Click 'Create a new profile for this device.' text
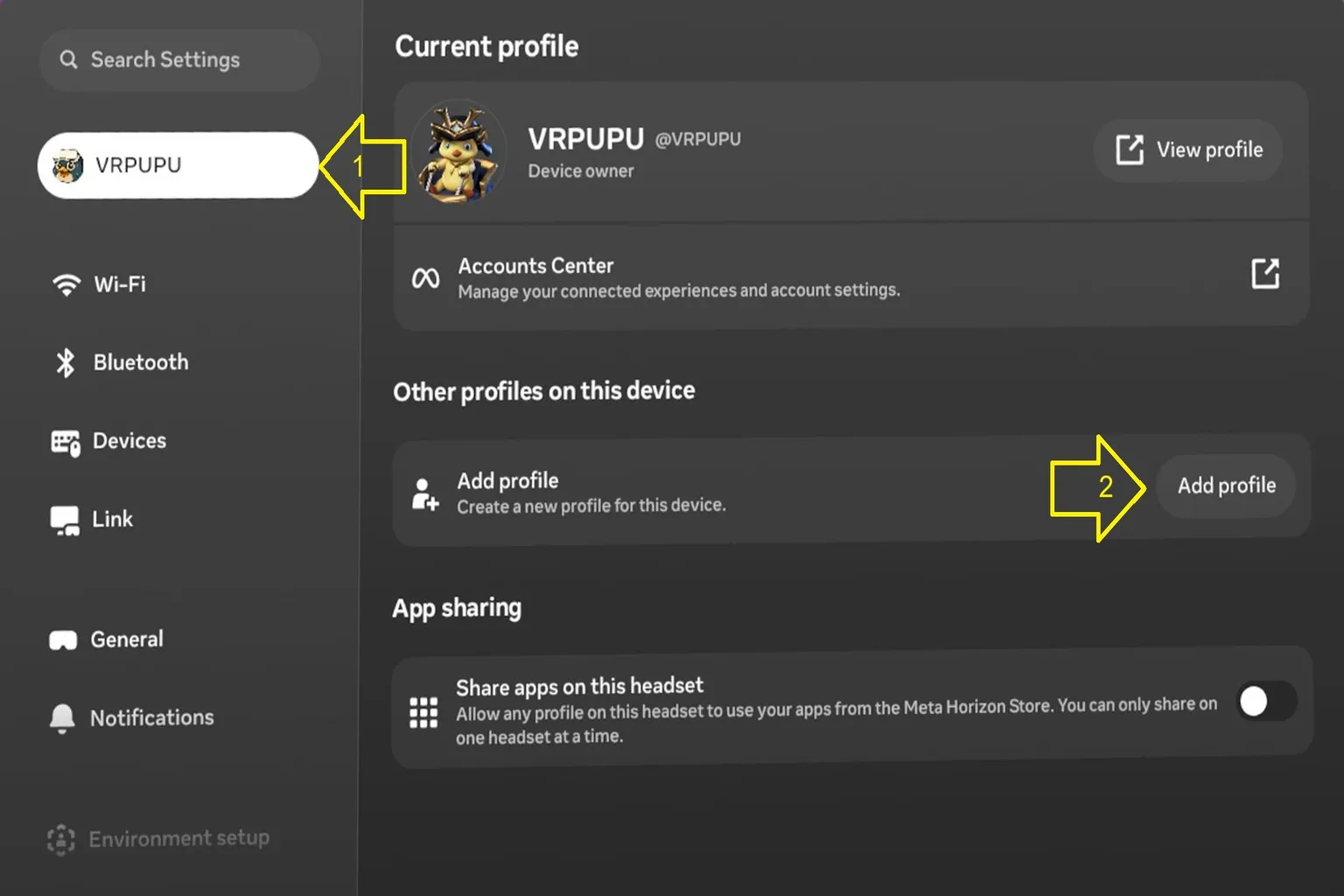This screenshot has width=1344, height=896. coord(591,506)
